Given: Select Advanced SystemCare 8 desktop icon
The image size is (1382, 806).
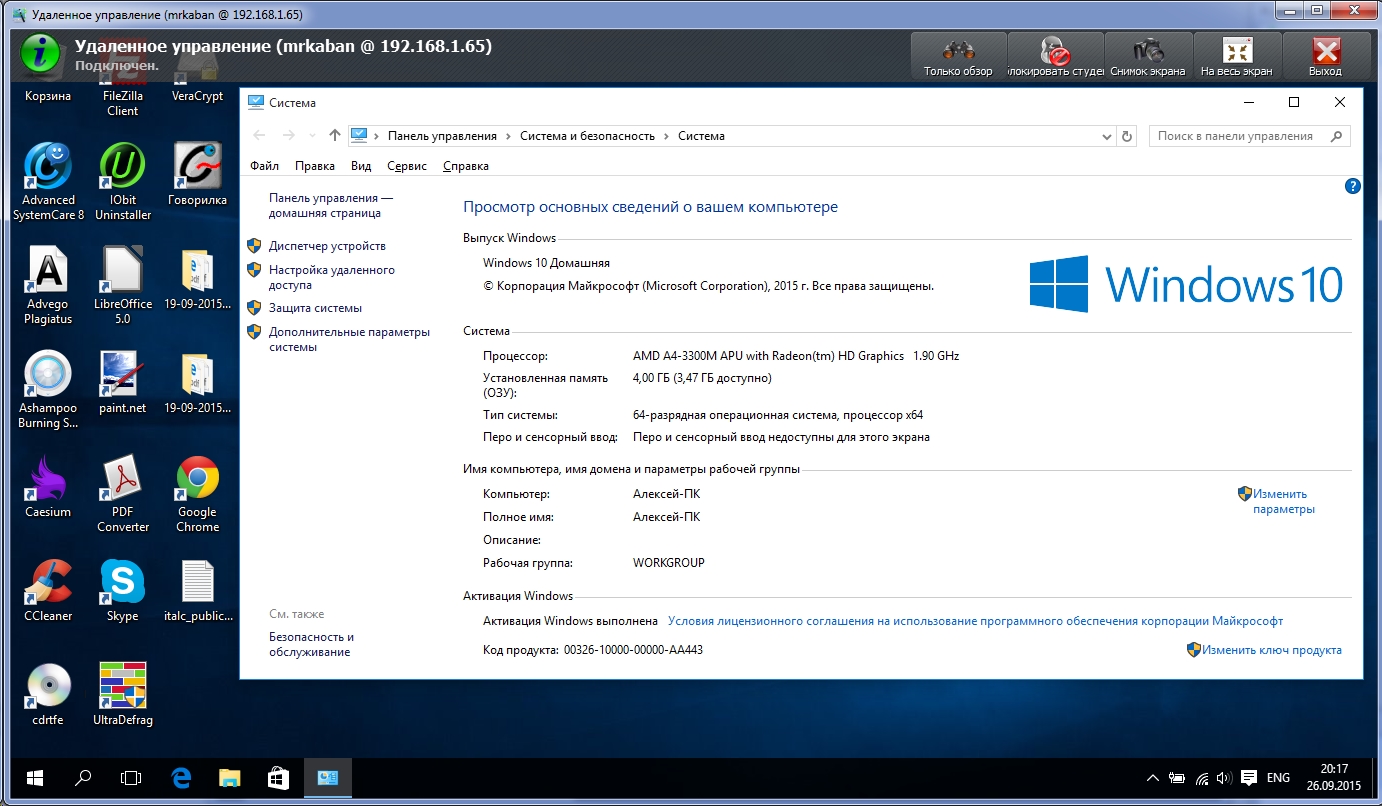Looking at the screenshot, I should pyautogui.click(x=48, y=181).
